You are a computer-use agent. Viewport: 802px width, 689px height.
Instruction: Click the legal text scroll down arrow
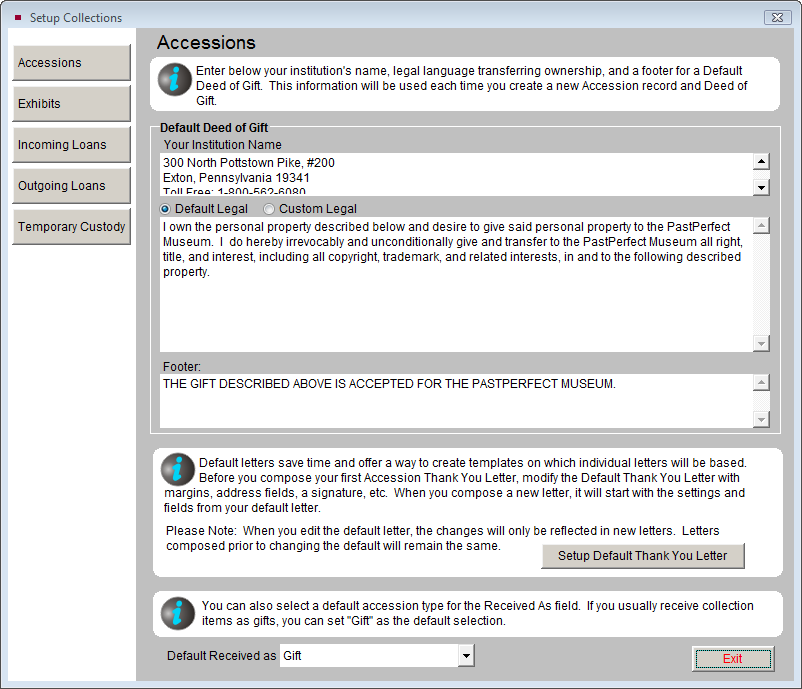(x=762, y=344)
